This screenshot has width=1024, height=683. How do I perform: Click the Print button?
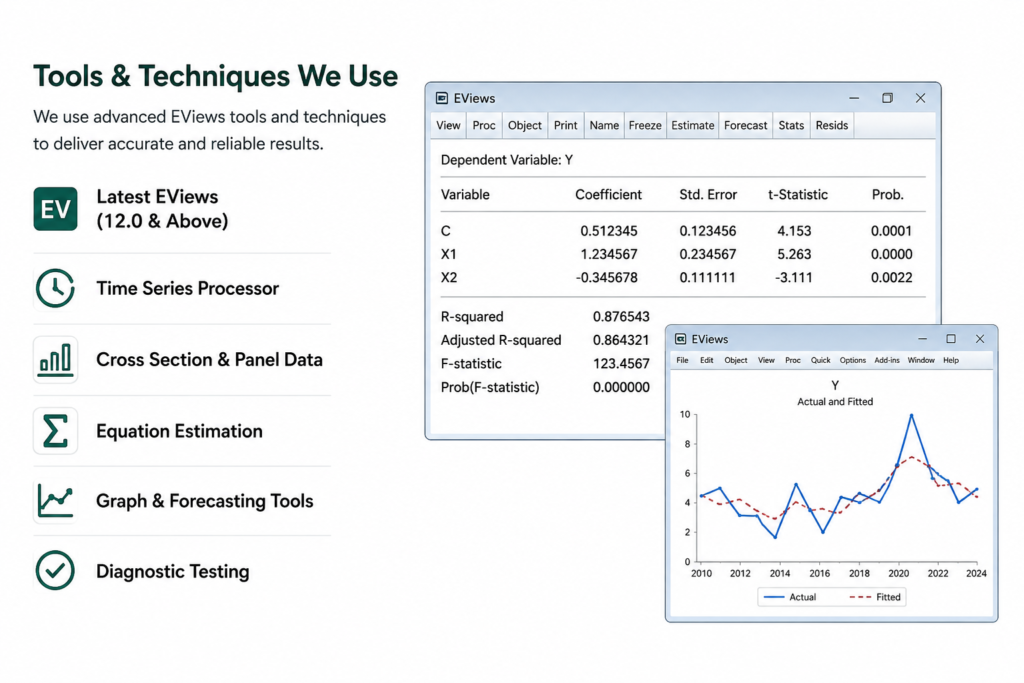566,125
